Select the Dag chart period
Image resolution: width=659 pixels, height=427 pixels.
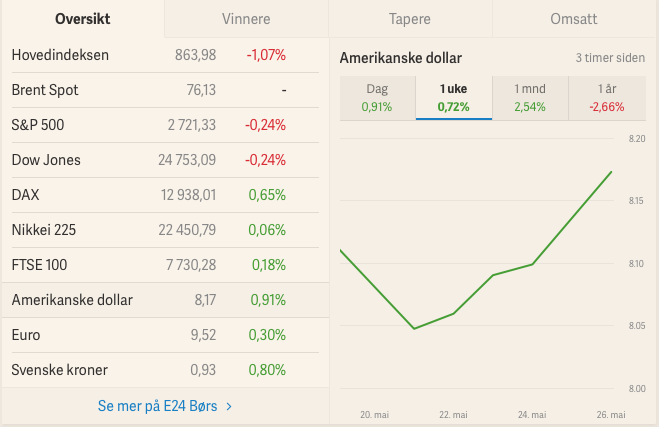pyautogui.click(x=377, y=98)
